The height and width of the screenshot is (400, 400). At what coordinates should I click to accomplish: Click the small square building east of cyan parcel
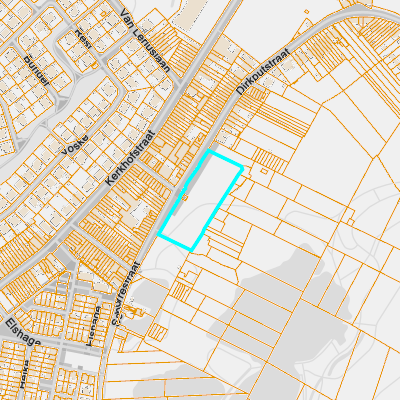(264, 171)
